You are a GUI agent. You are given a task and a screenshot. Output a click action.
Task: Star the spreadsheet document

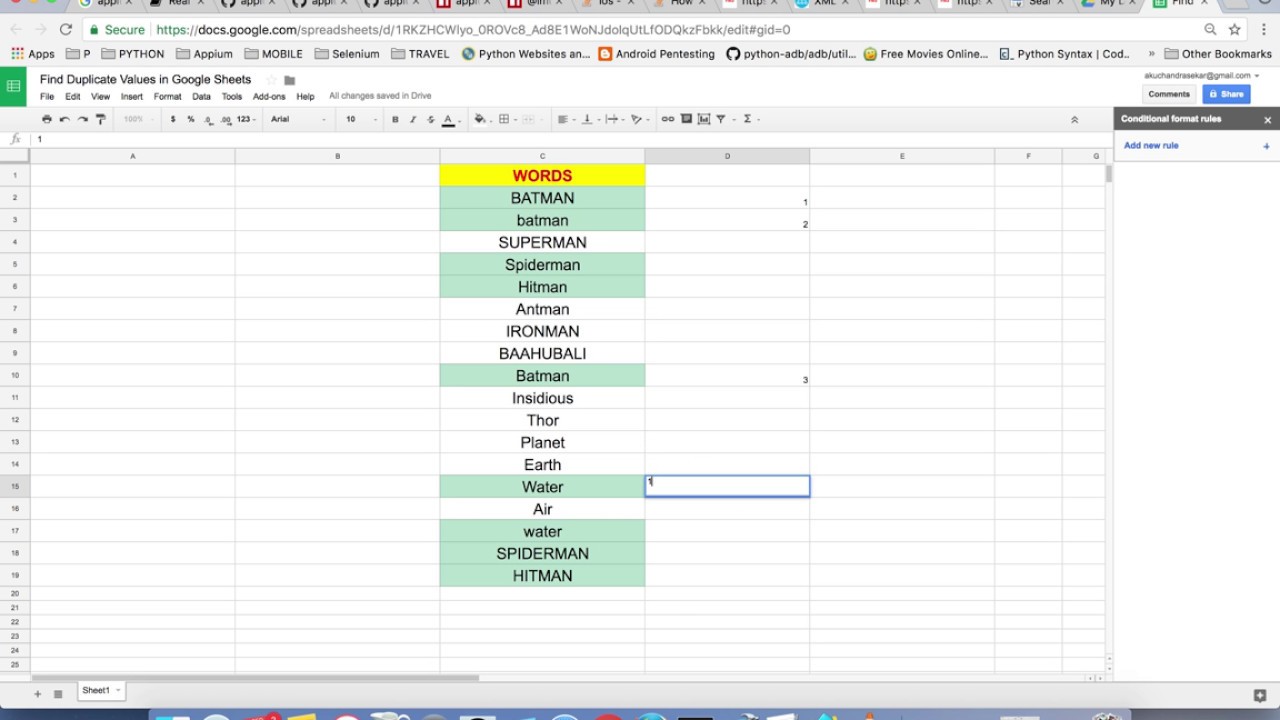(x=271, y=80)
